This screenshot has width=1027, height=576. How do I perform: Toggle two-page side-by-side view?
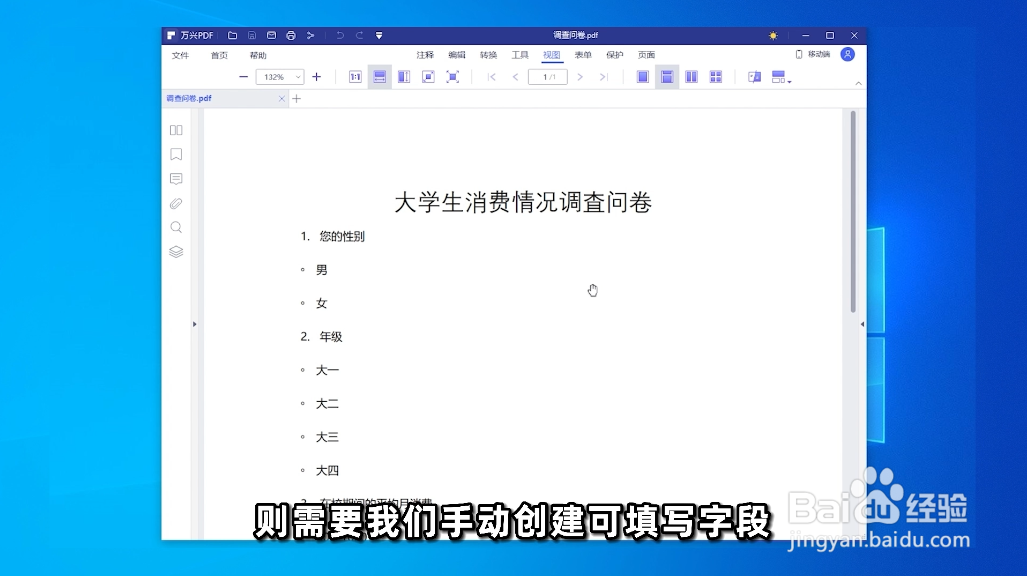tap(690, 76)
